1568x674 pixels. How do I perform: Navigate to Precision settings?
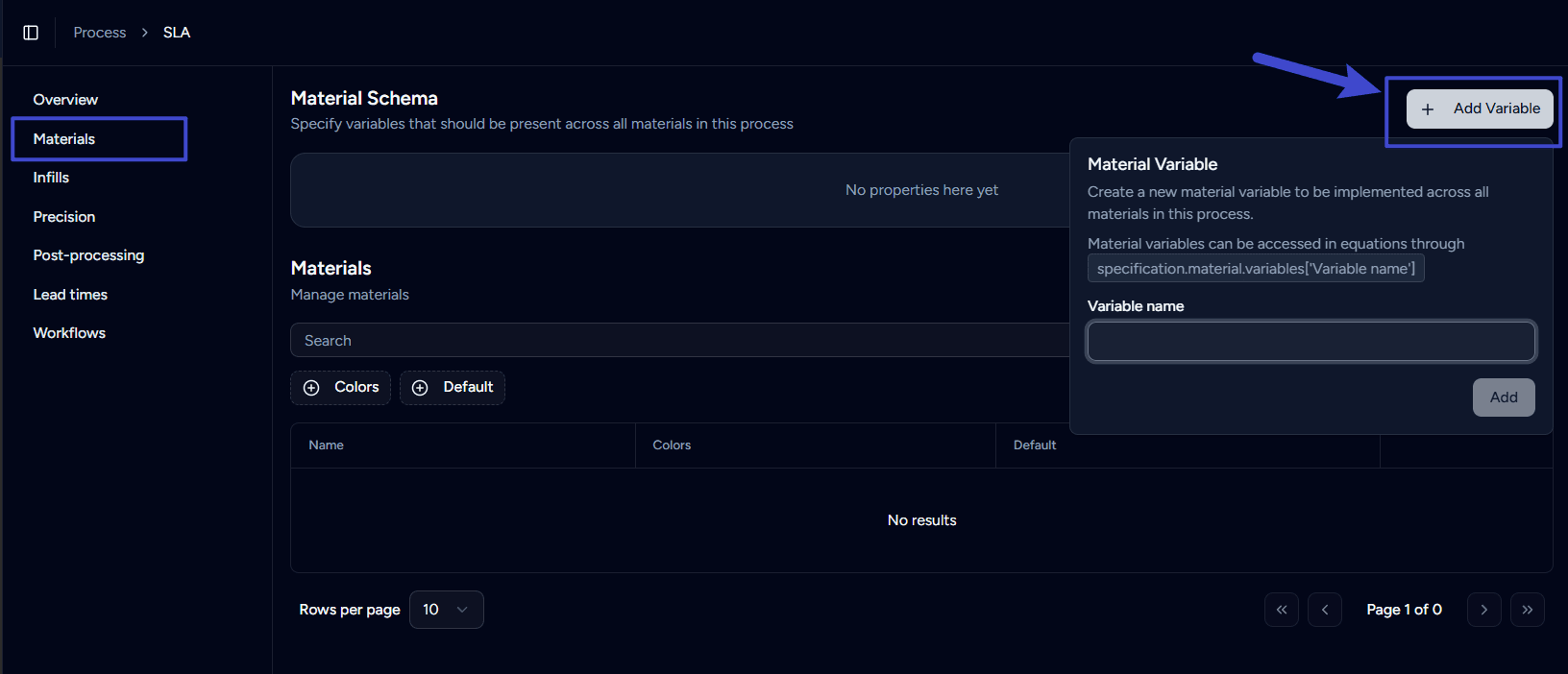(x=64, y=217)
